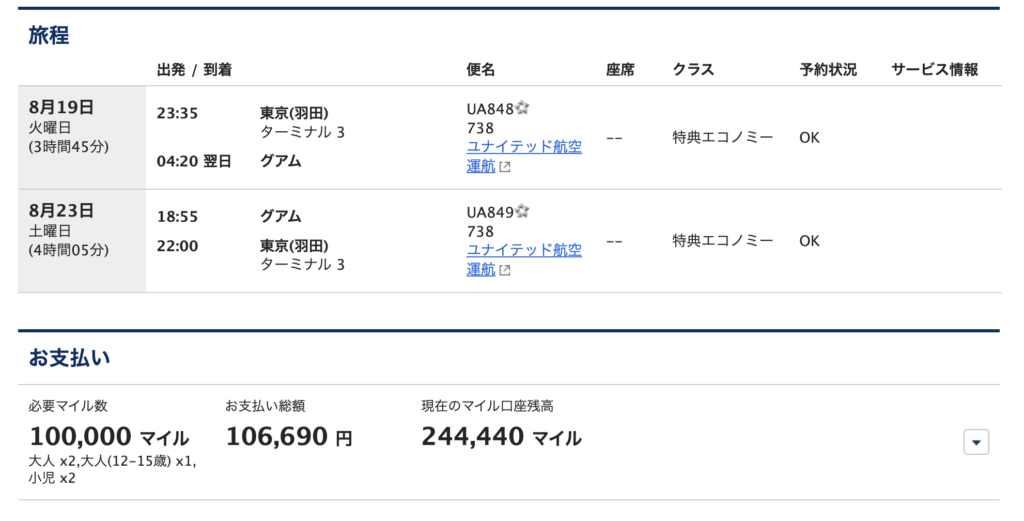Click the 23:35 departure time
1024x521 pixels.
coord(177,113)
